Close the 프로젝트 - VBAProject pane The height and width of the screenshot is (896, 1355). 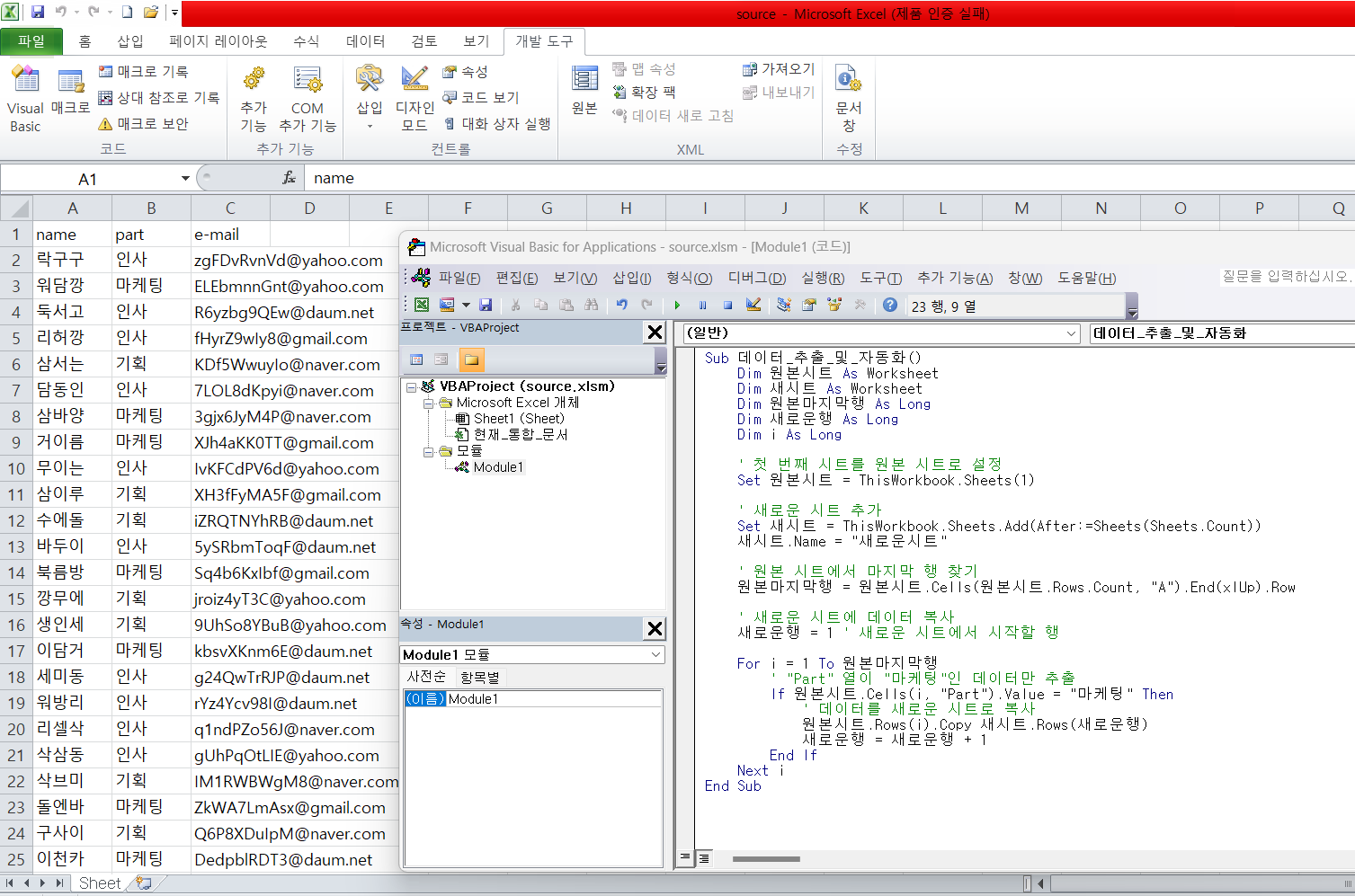click(x=655, y=332)
